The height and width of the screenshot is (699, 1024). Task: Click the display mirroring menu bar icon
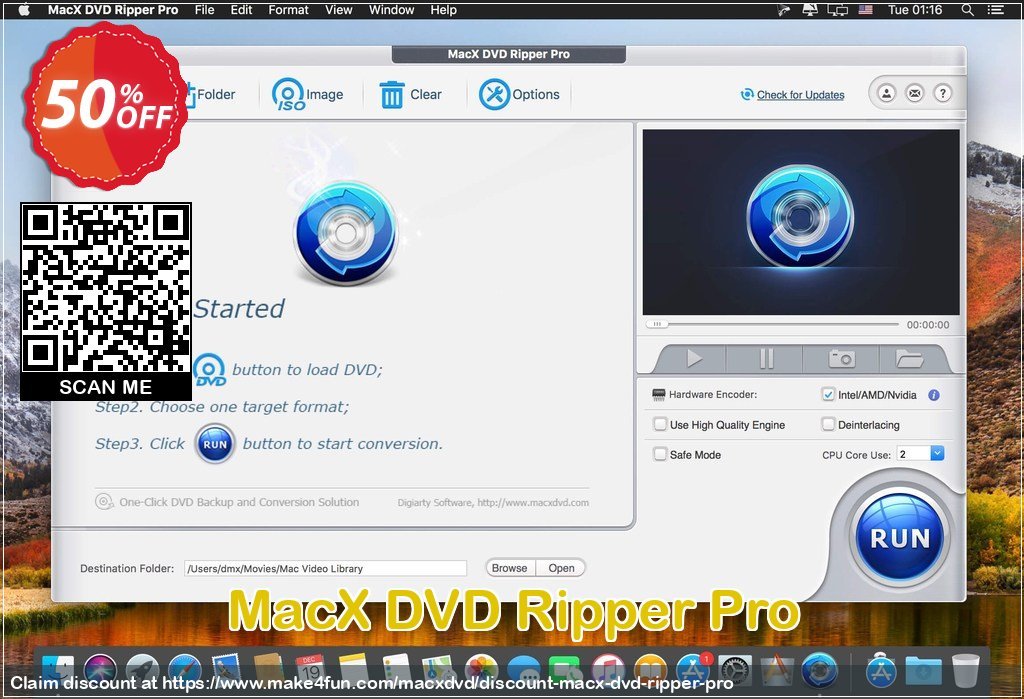[x=837, y=10]
